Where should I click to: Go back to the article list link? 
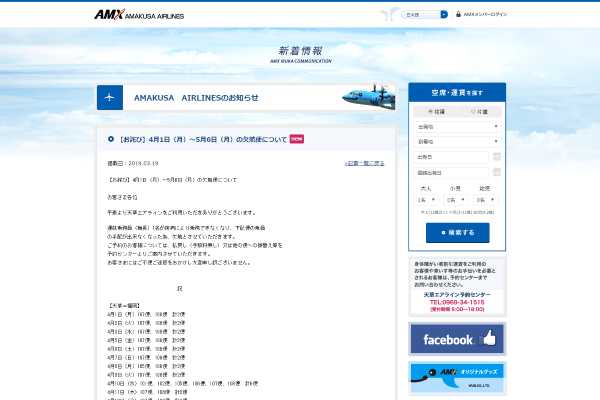click(364, 163)
